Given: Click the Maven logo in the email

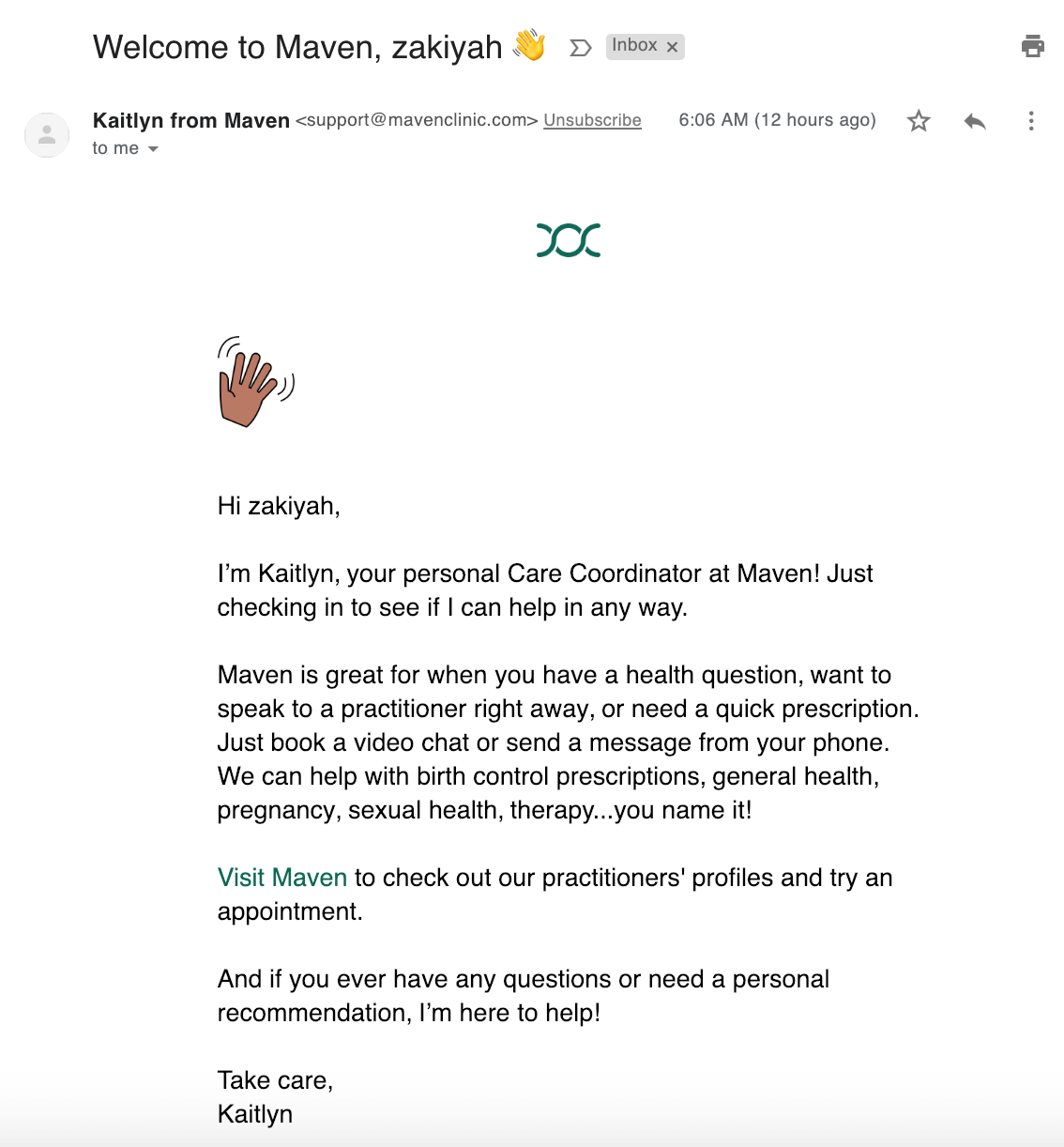Looking at the screenshot, I should pyautogui.click(x=569, y=240).
